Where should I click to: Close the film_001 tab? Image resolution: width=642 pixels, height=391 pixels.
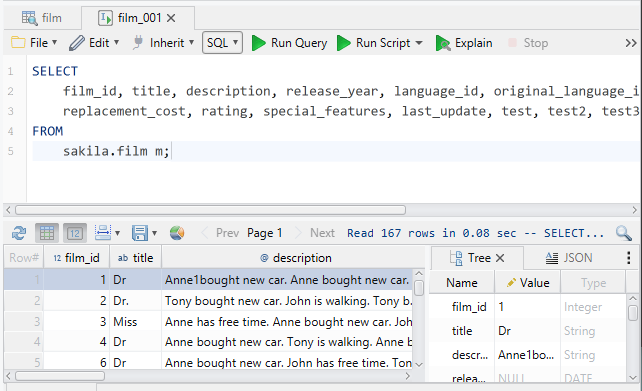point(172,18)
